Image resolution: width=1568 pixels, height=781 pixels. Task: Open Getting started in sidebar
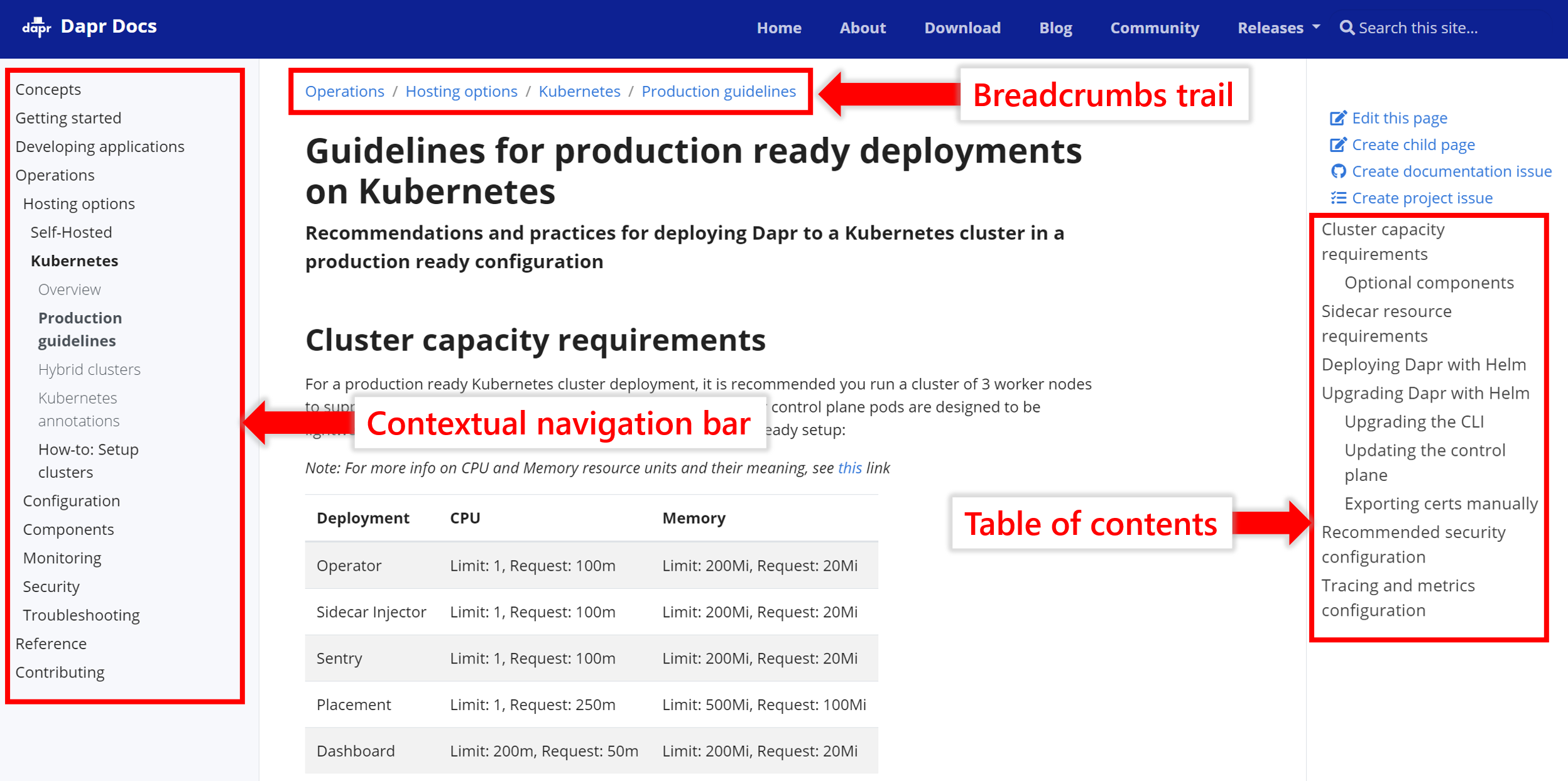(68, 118)
